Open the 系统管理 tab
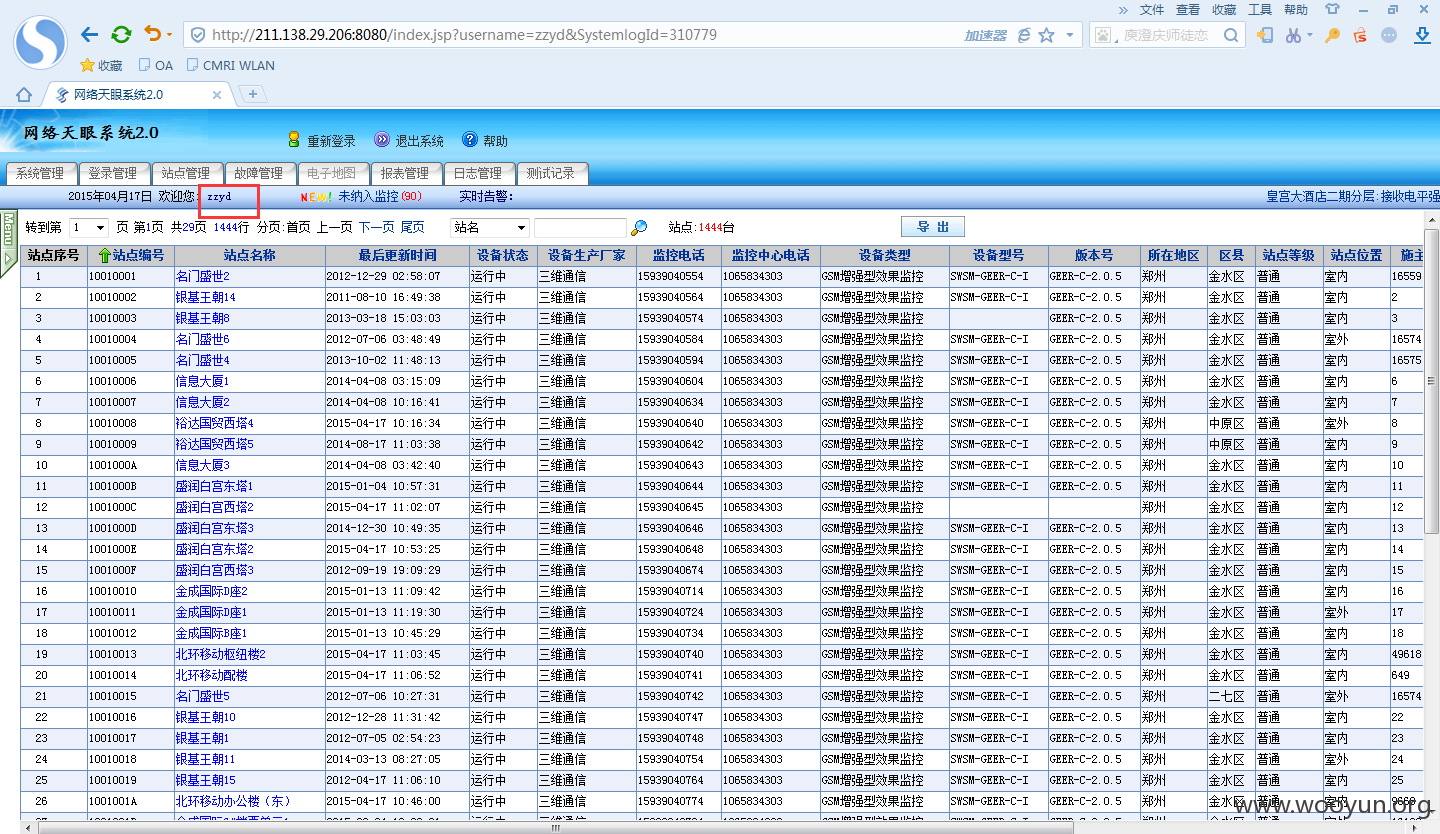Image resolution: width=1440 pixels, height=834 pixels. [40, 173]
